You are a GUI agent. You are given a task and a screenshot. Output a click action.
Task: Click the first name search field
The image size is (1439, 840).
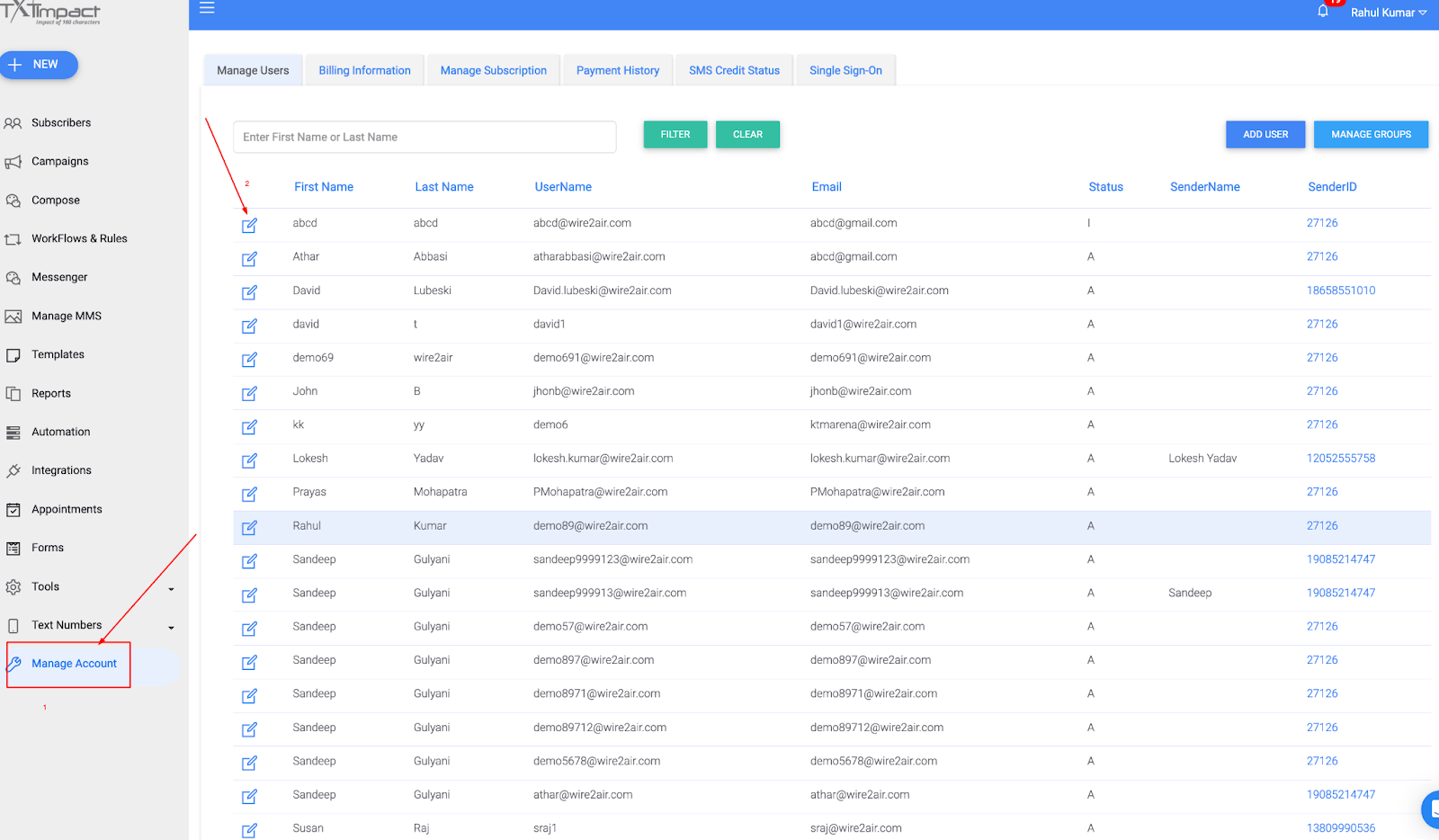tap(424, 137)
